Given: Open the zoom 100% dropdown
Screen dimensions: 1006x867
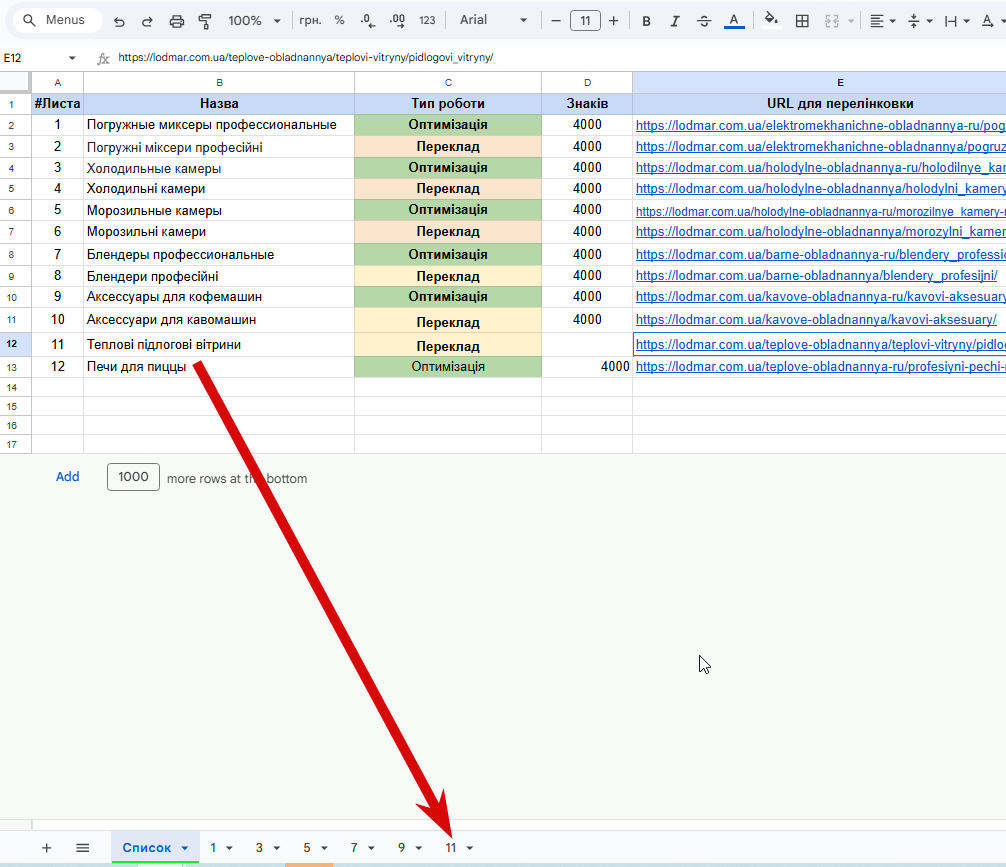Looking at the screenshot, I should [254, 21].
